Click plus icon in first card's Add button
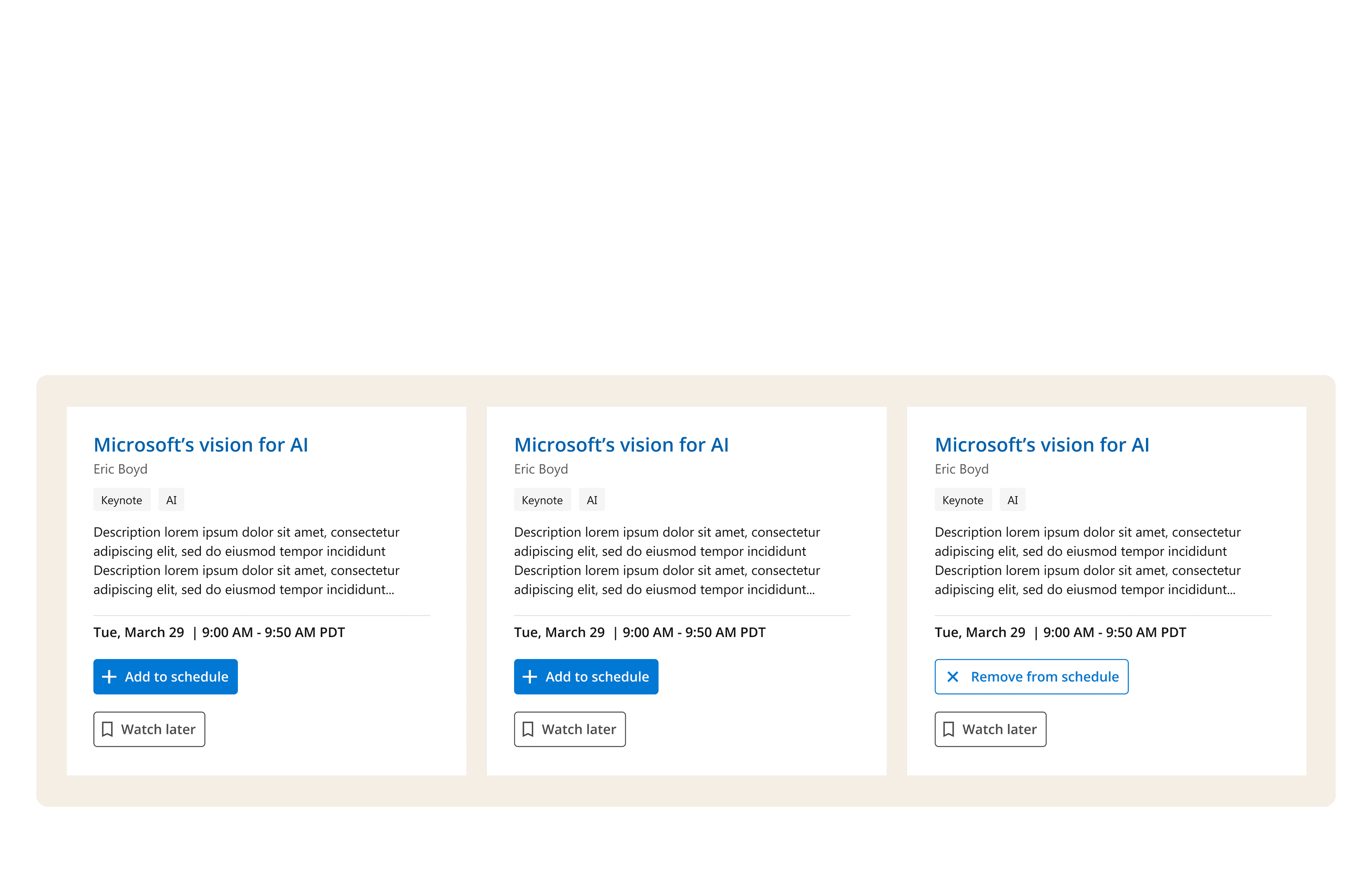 109,677
